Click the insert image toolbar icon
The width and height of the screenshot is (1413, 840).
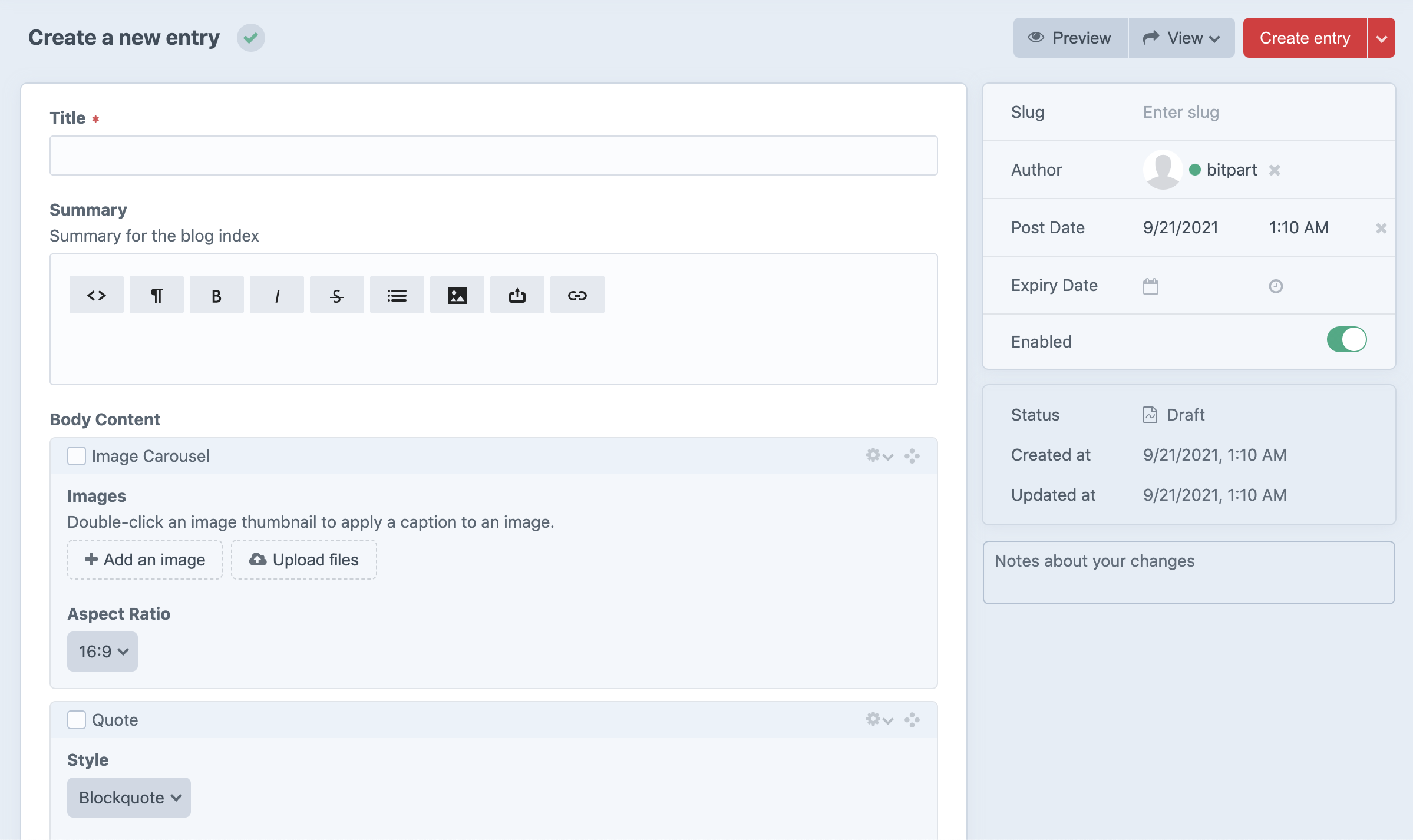point(457,295)
